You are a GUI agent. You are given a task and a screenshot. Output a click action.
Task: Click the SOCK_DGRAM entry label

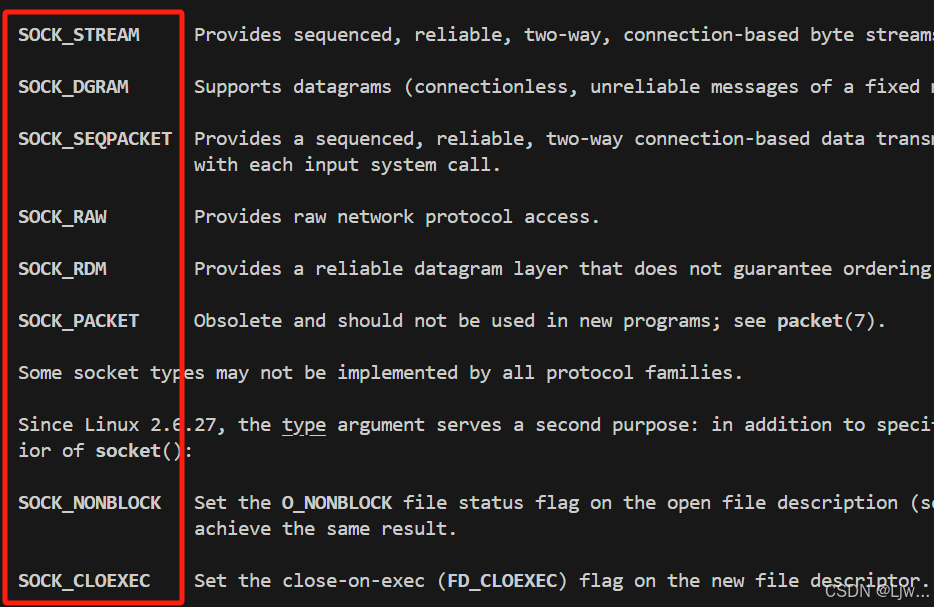click(73, 87)
